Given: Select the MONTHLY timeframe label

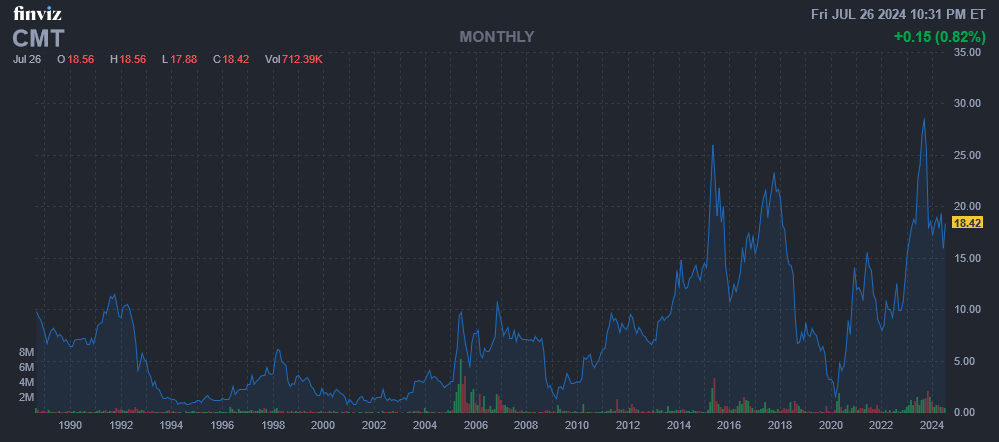Looking at the screenshot, I should coord(497,37).
